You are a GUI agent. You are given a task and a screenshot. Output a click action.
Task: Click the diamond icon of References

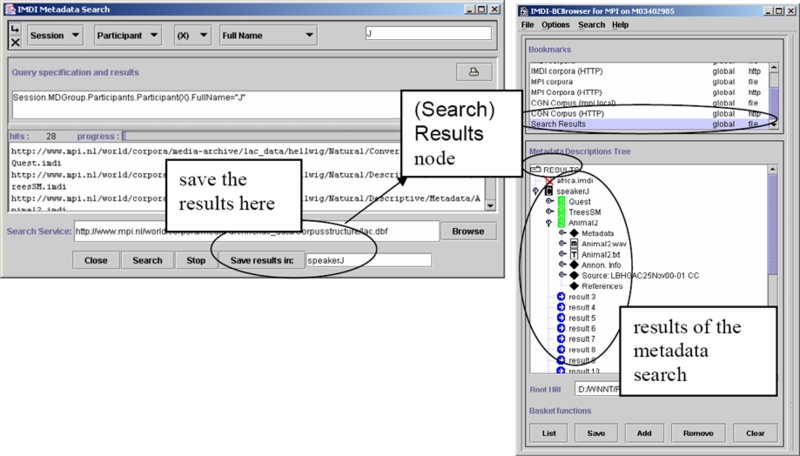point(574,286)
